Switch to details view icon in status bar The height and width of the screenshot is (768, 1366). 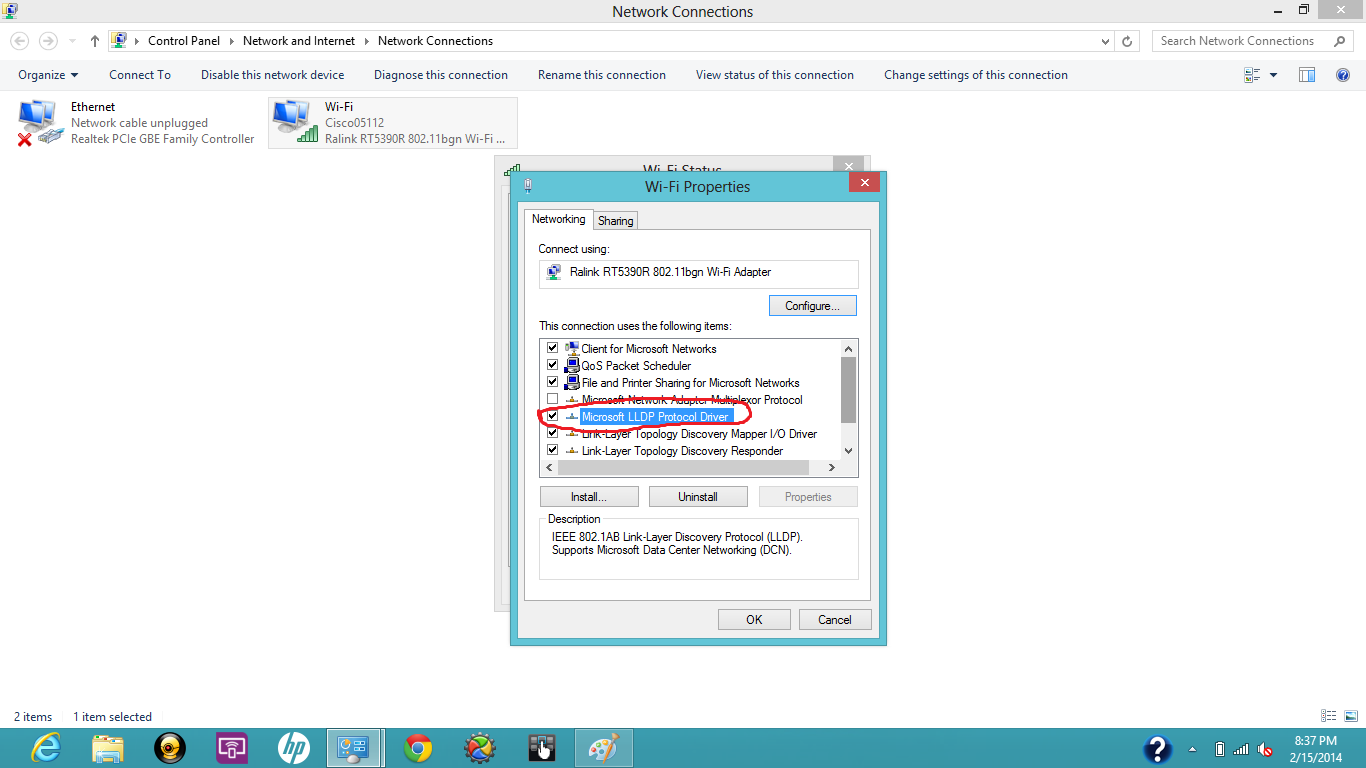pos(1328,716)
